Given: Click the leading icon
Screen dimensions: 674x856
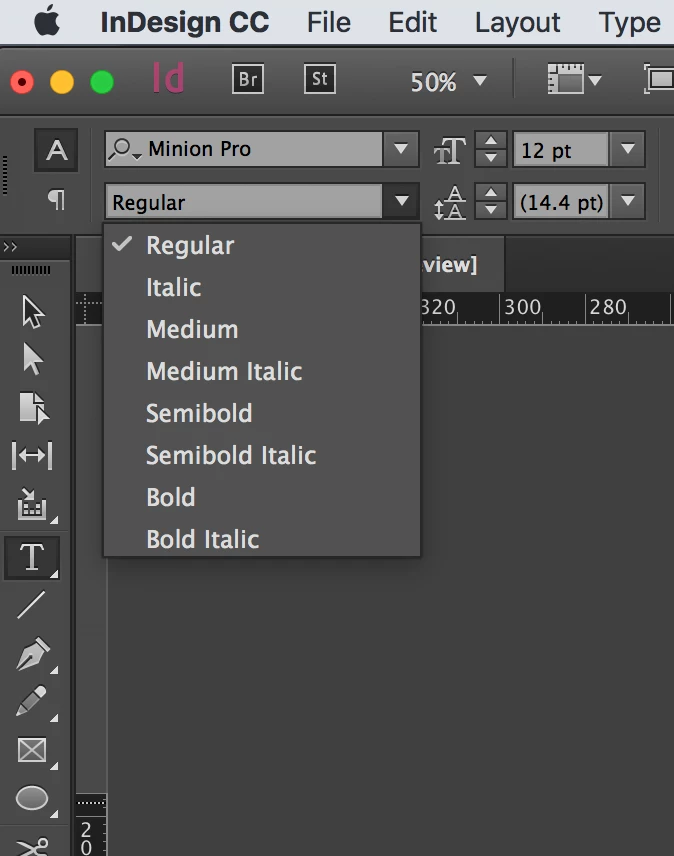Looking at the screenshot, I should [x=450, y=203].
